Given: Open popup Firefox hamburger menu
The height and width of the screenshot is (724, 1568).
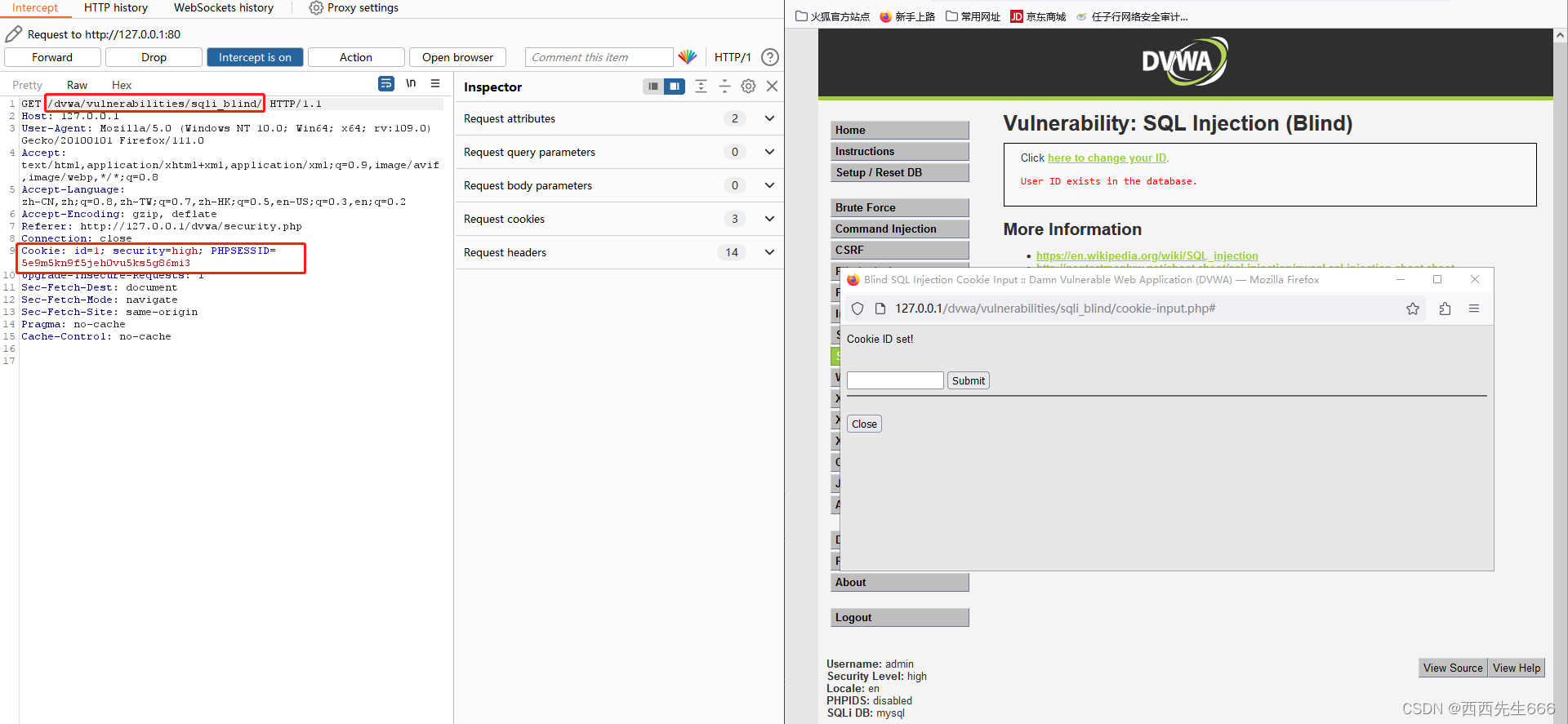Looking at the screenshot, I should coord(1474,309).
